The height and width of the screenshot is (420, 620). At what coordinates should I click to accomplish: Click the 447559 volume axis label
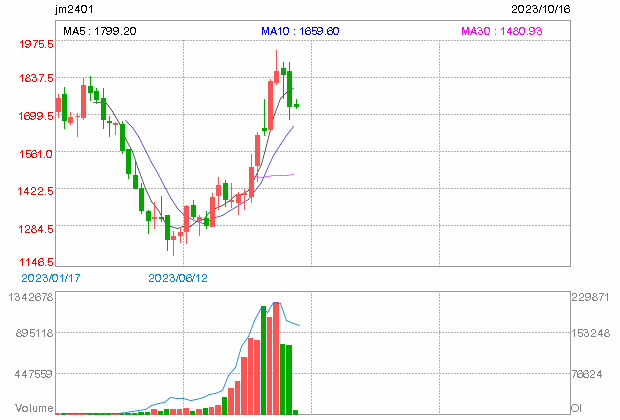(x=33, y=374)
